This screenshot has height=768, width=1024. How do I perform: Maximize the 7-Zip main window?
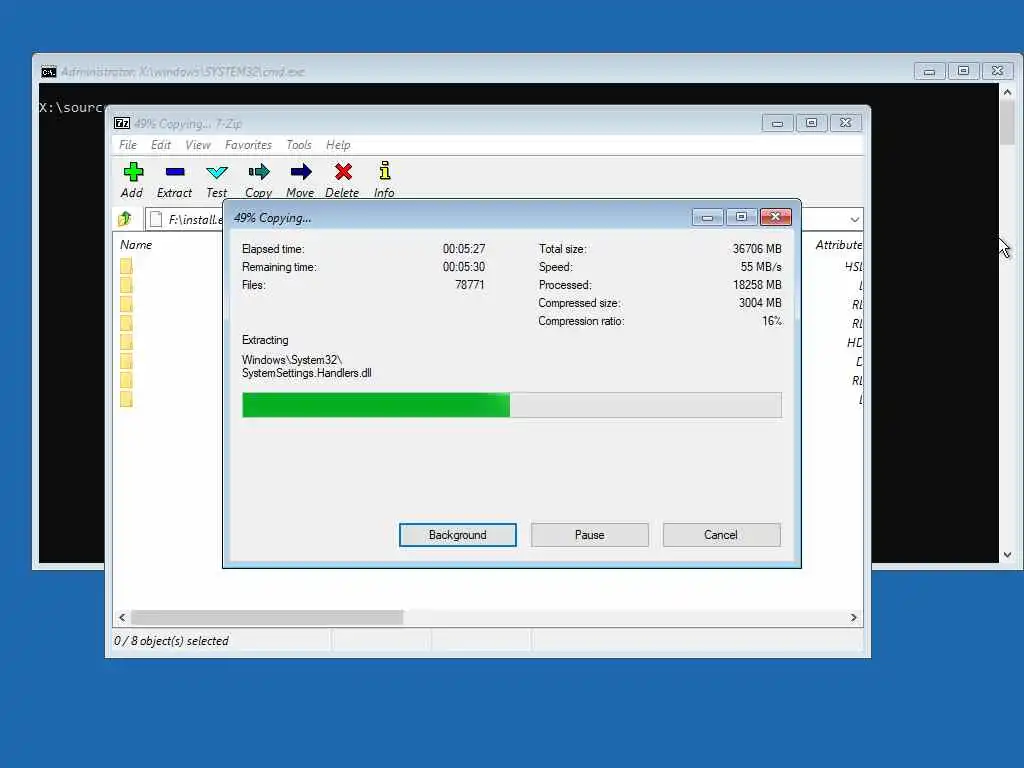pyautogui.click(x=811, y=123)
